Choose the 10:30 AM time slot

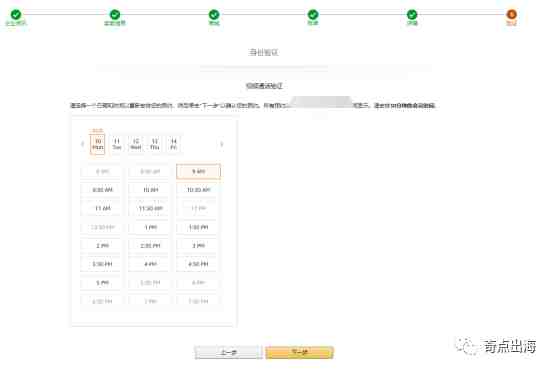pyautogui.click(x=199, y=190)
